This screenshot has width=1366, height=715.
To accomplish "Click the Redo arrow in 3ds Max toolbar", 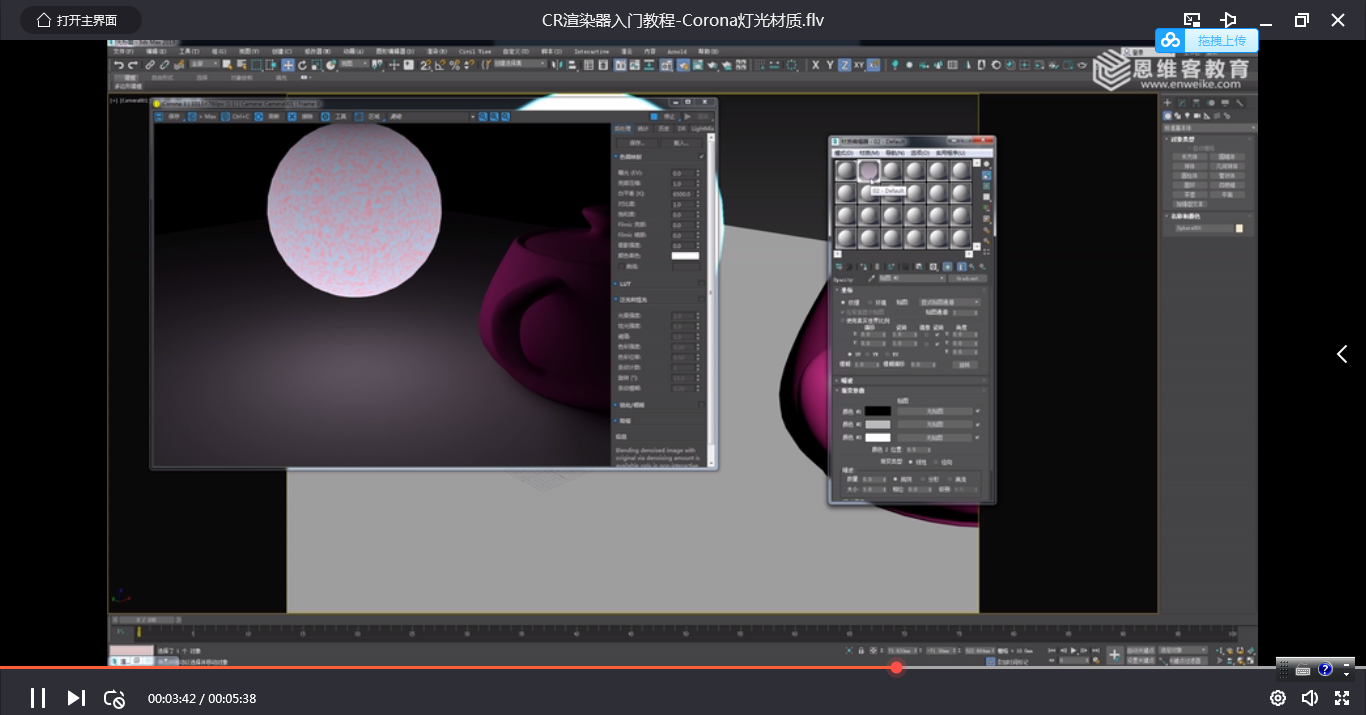I will [x=133, y=65].
